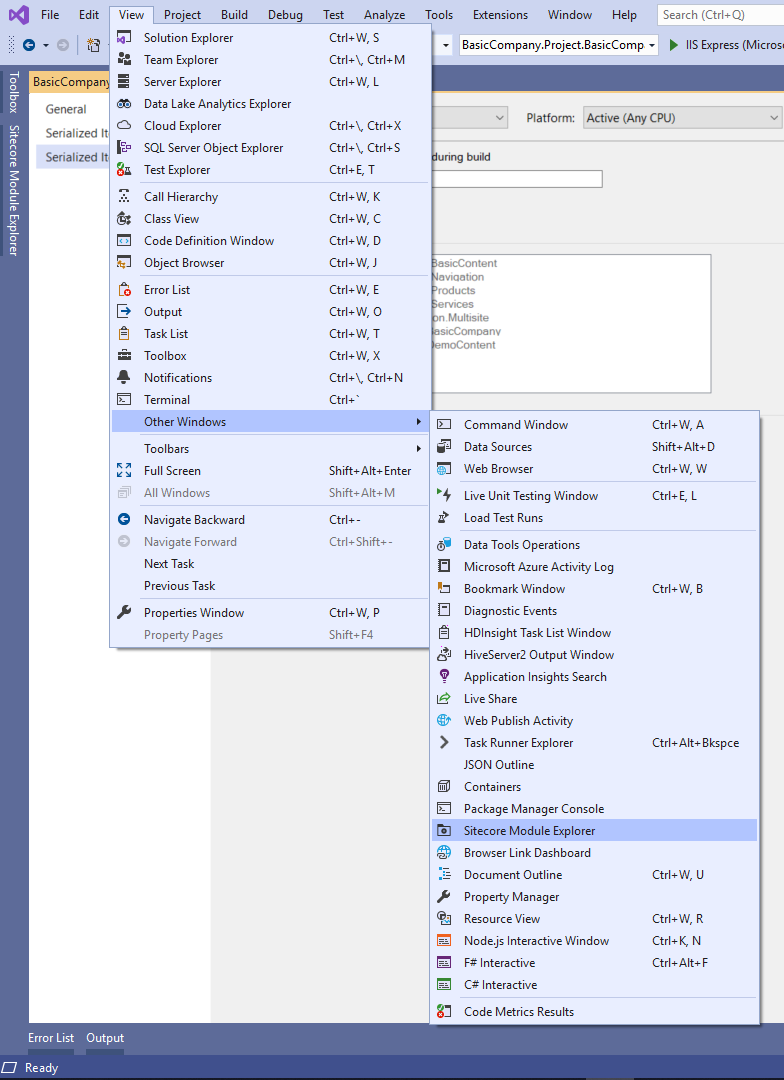
Task: Expand the Toolbars submenu arrow
Action: point(418,448)
